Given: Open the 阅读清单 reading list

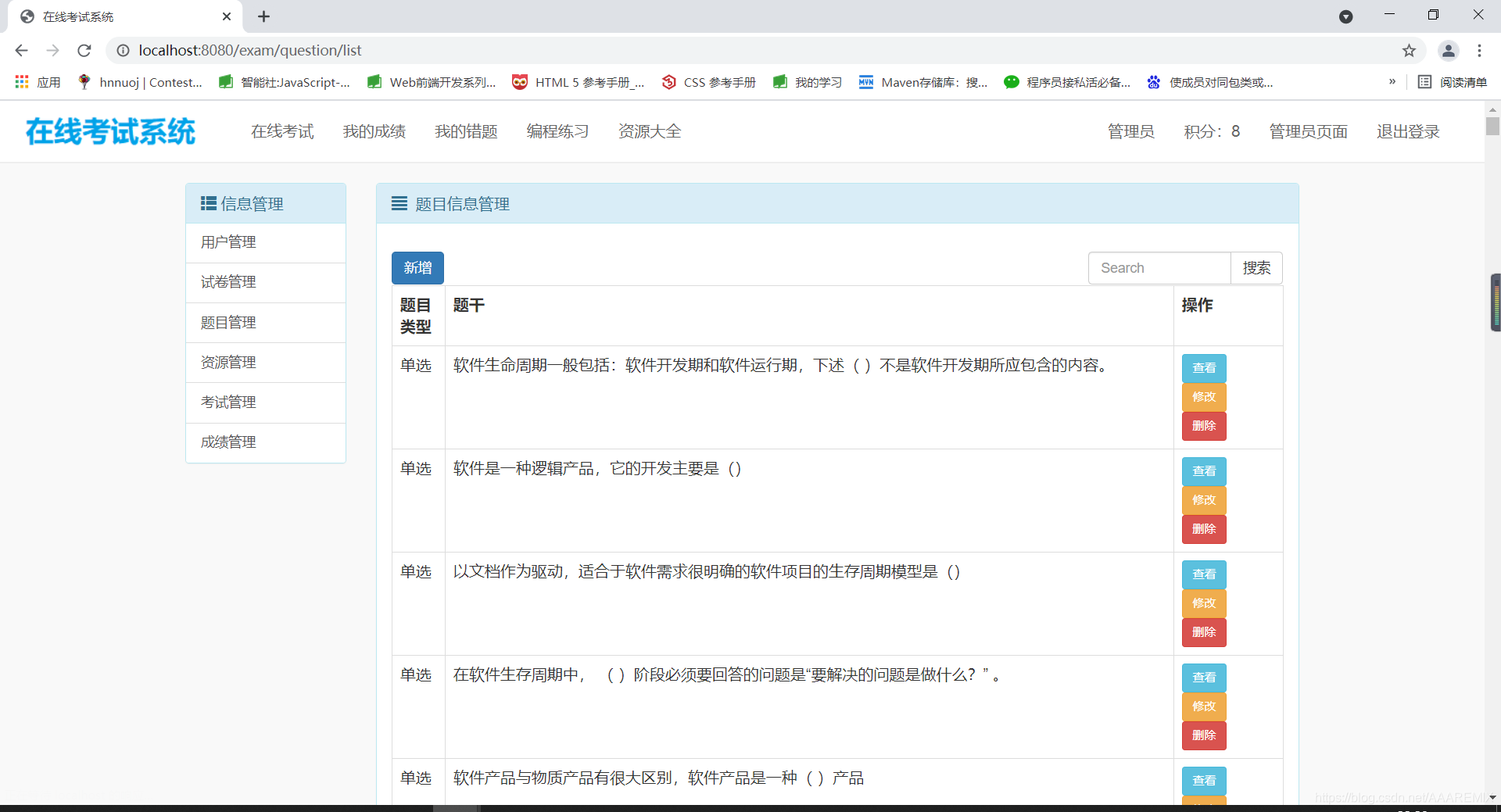Looking at the screenshot, I should tap(1453, 82).
